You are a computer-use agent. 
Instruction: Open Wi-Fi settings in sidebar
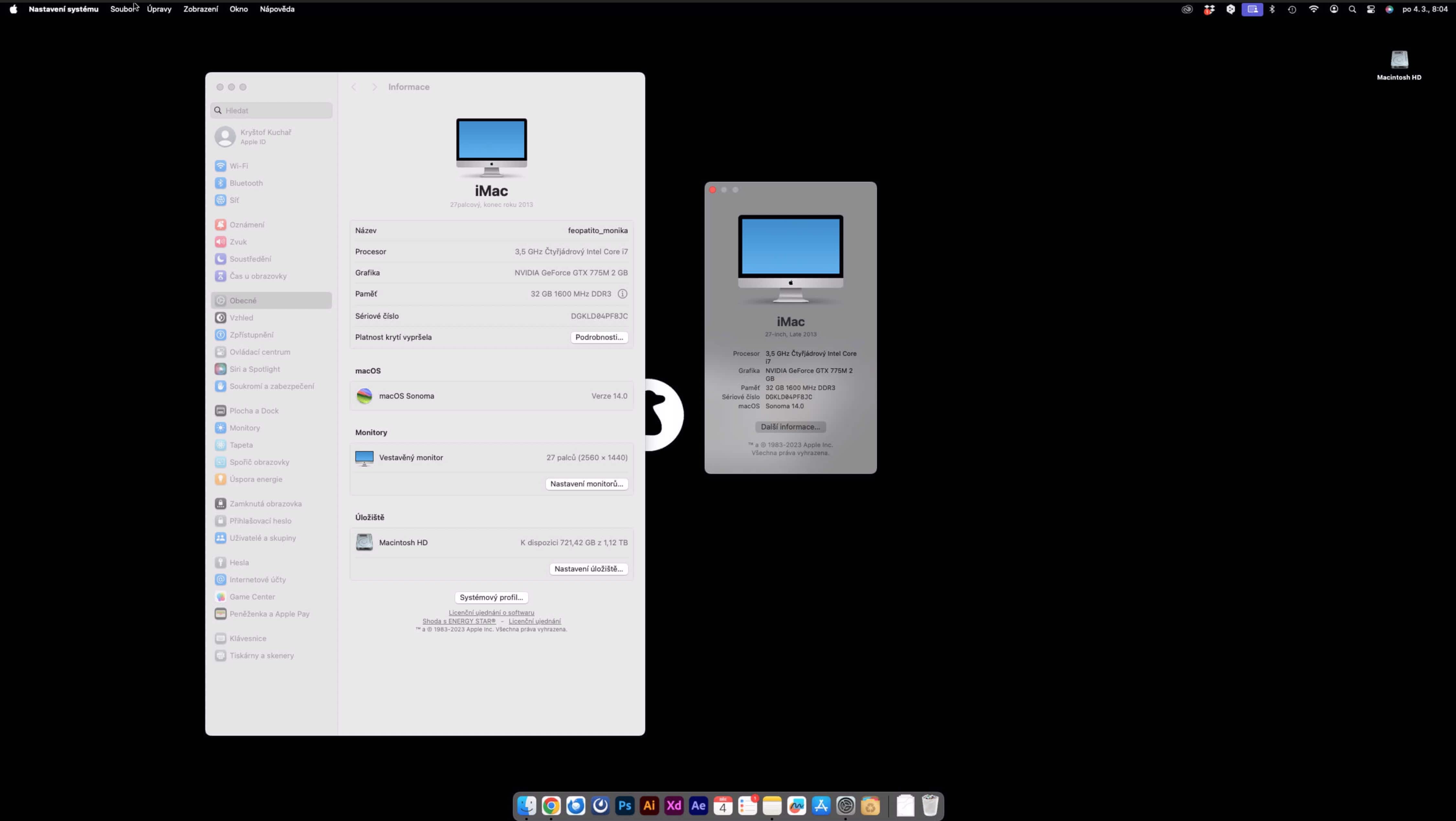tap(238, 166)
